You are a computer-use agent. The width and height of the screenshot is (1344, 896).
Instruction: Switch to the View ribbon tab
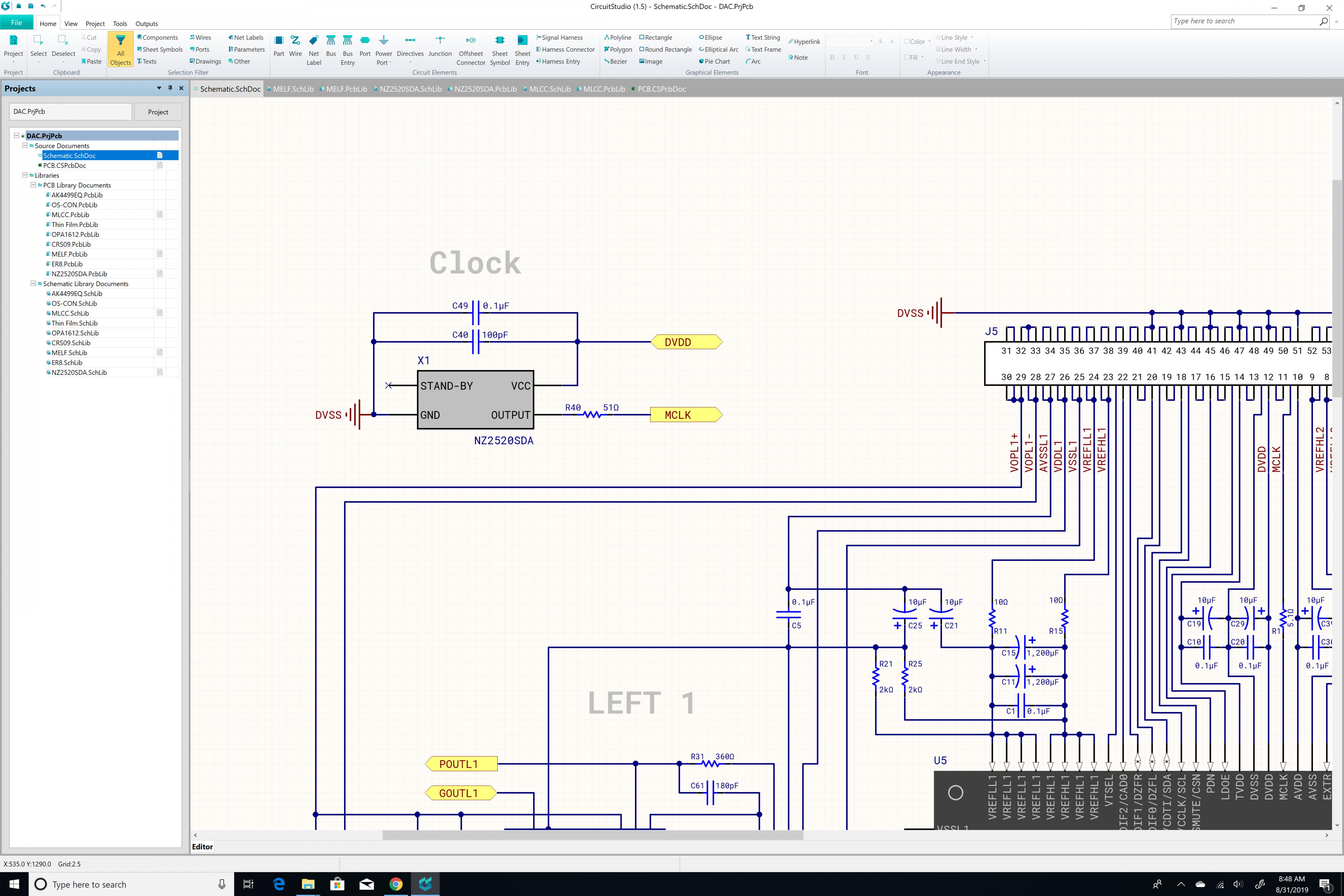pyautogui.click(x=71, y=23)
